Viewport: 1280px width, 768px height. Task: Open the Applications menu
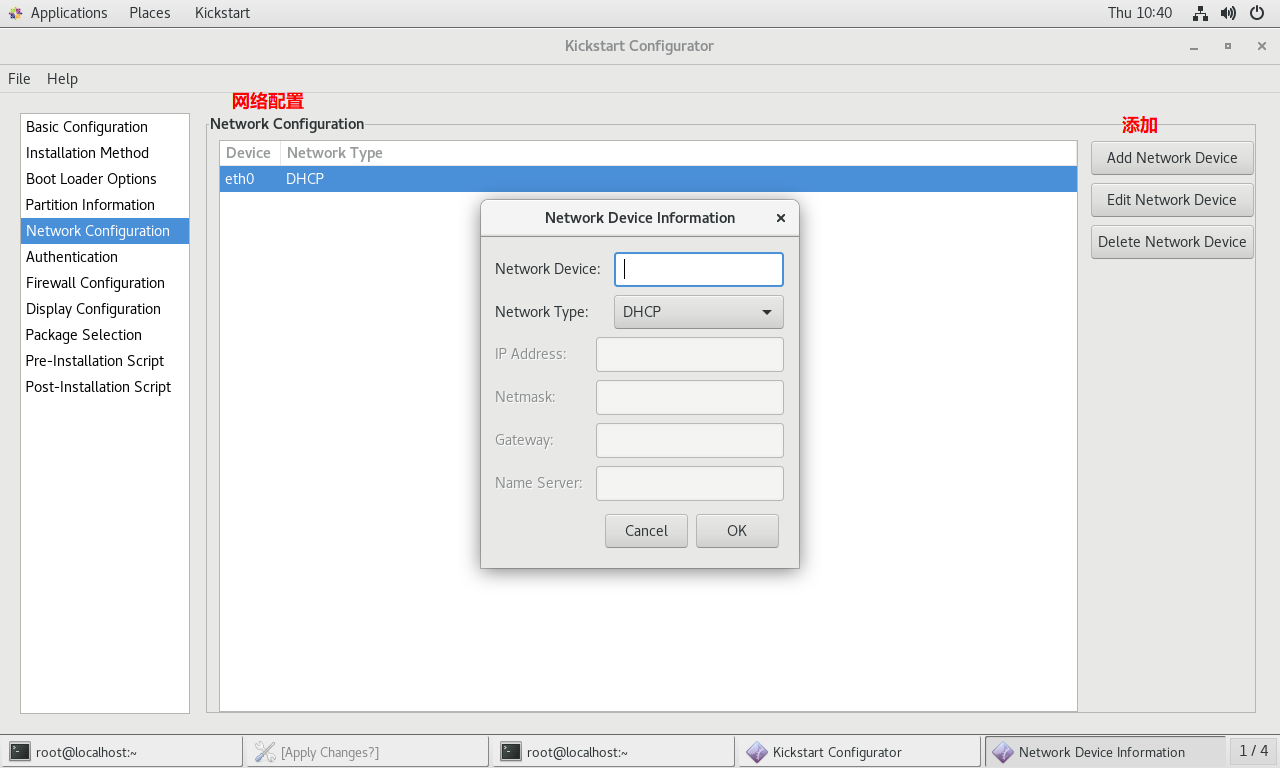click(69, 13)
